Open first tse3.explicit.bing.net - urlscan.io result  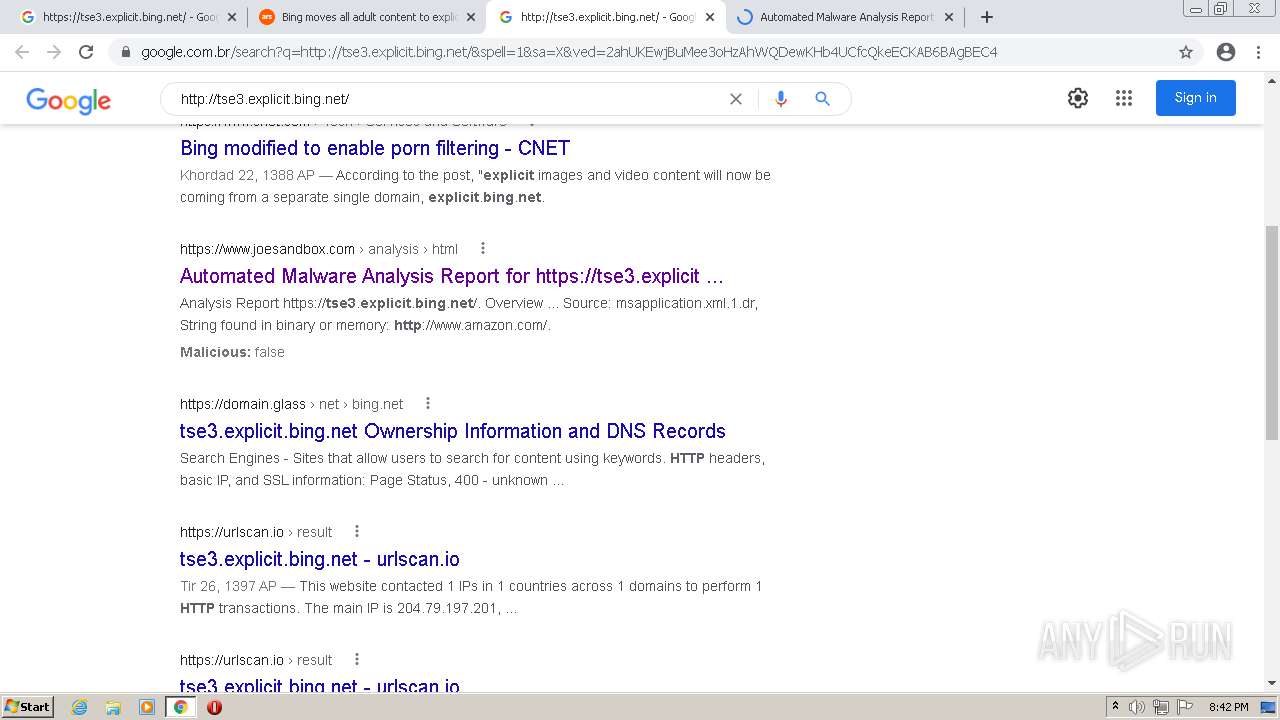(x=320, y=559)
